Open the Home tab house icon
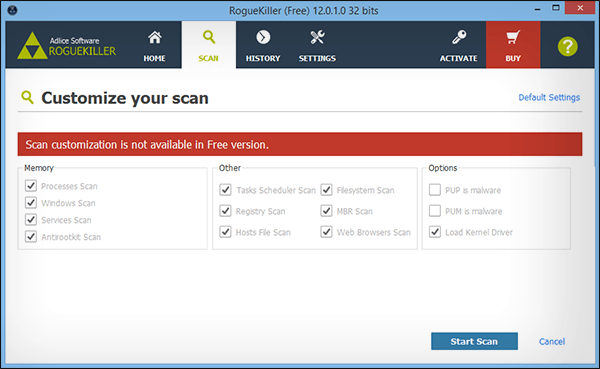Image resolution: width=600 pixels, height=369 pixels. coord(155,38)
